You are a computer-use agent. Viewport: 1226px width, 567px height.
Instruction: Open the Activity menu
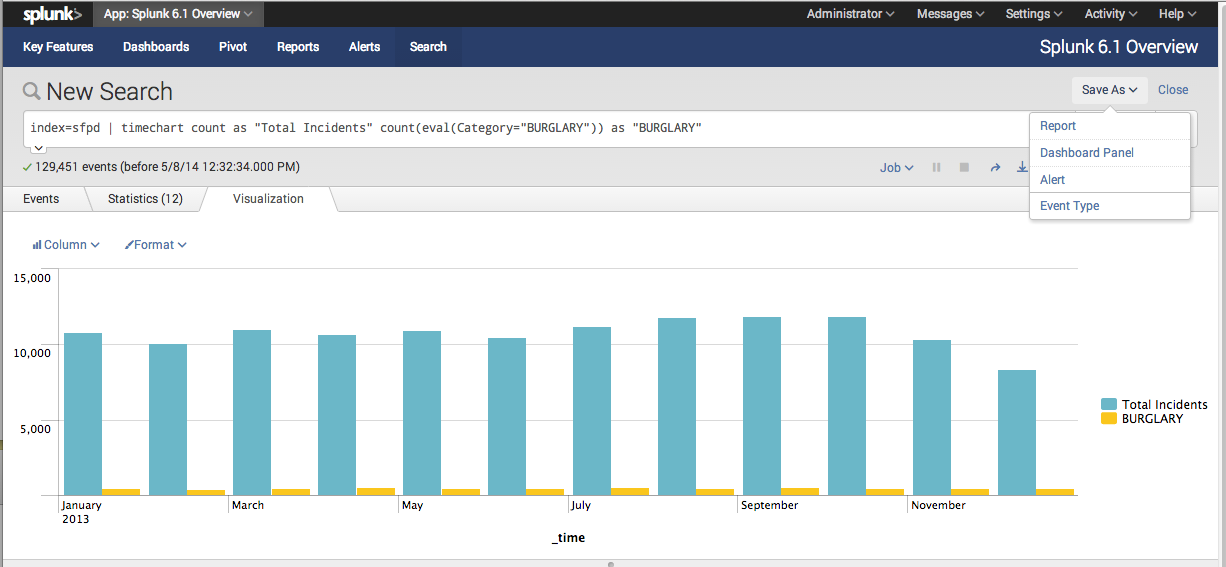1111,14
